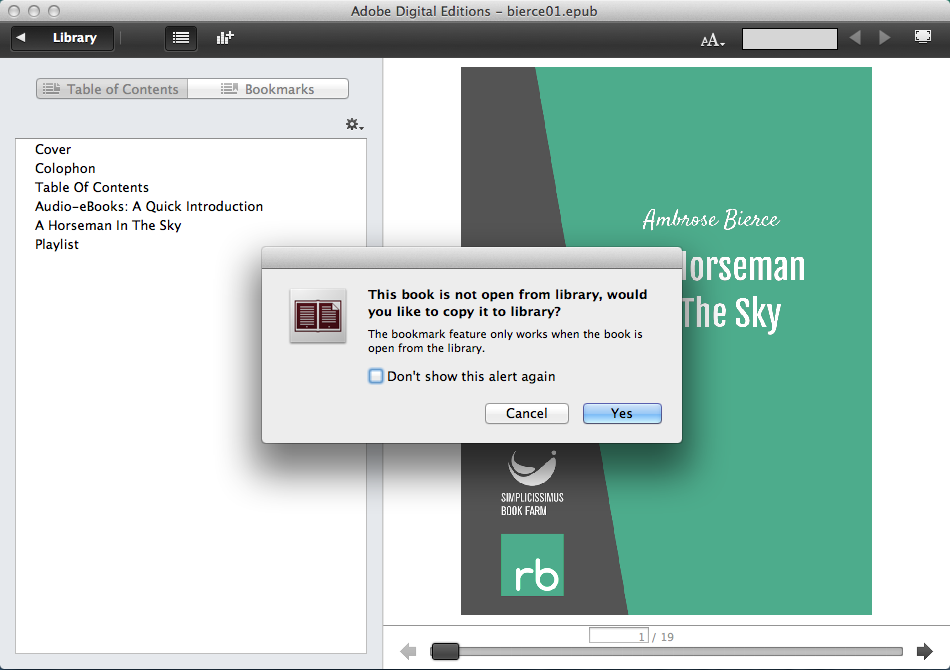Select Playlist in the contents list
Viewport: 950px width, 670px height.
click(x=57, y=244)
